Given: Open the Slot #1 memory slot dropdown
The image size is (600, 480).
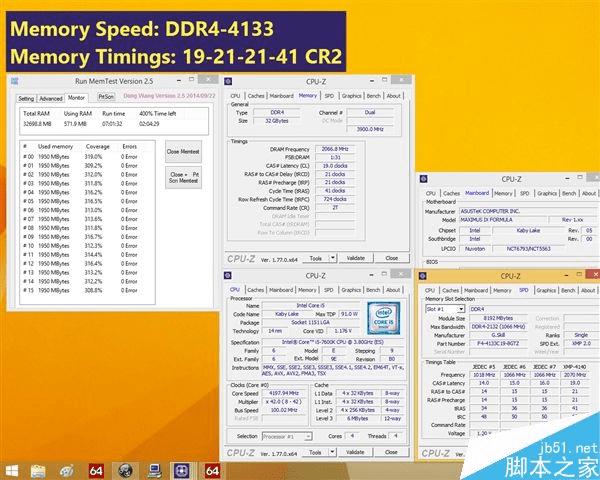Looking at the screenshot, I should coord(445,309).
